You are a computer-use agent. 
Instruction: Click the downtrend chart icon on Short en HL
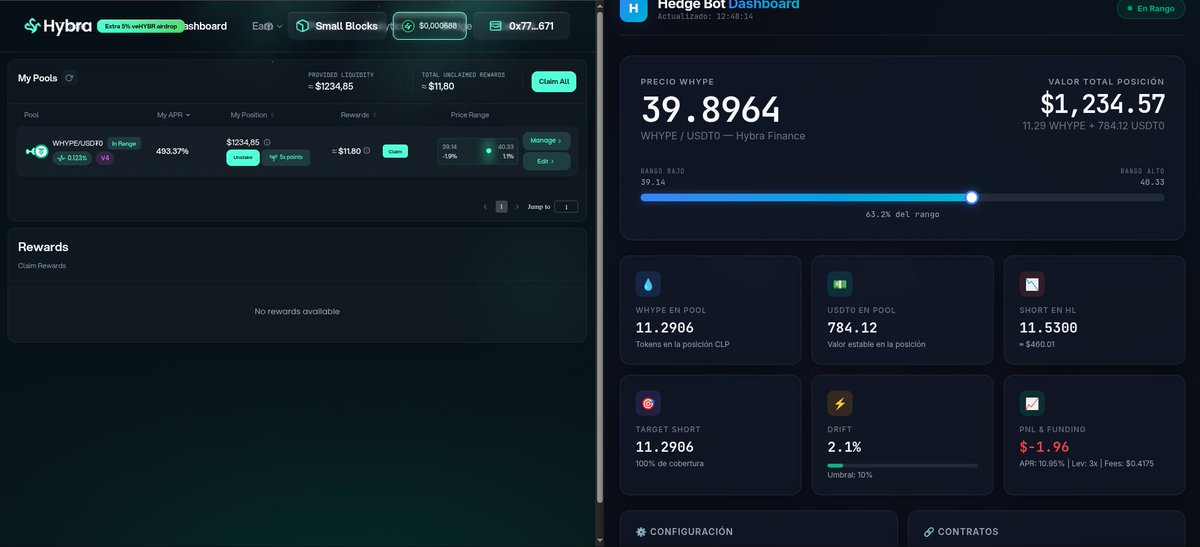1032,284
